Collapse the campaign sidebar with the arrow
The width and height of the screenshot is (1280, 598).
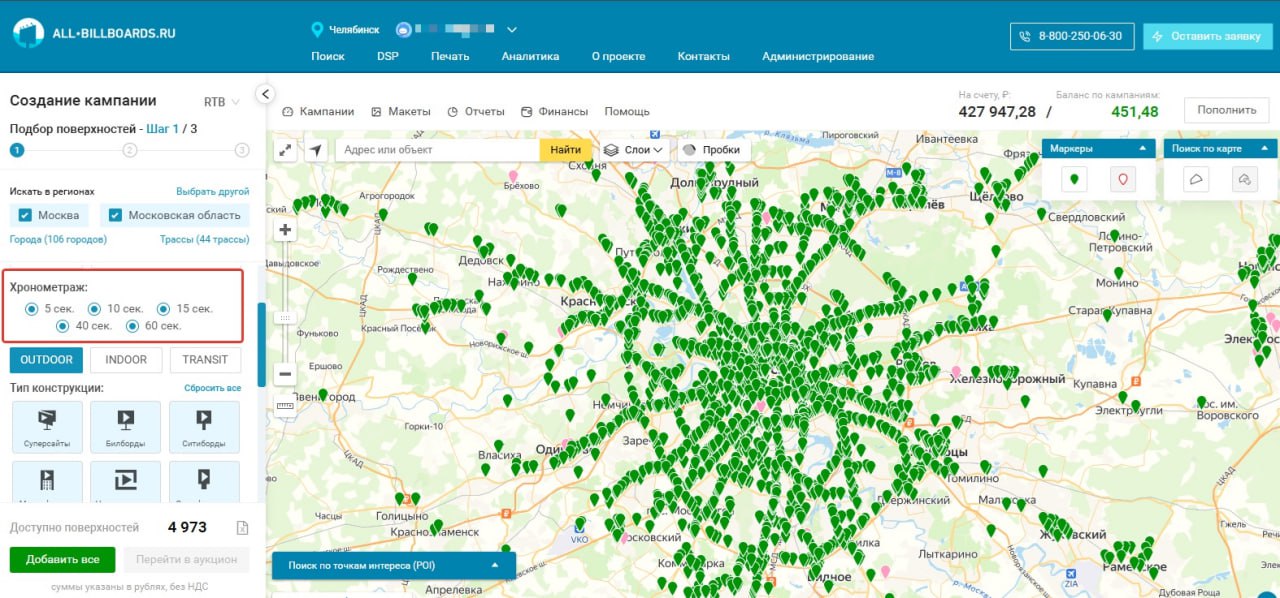coord(265,94)
